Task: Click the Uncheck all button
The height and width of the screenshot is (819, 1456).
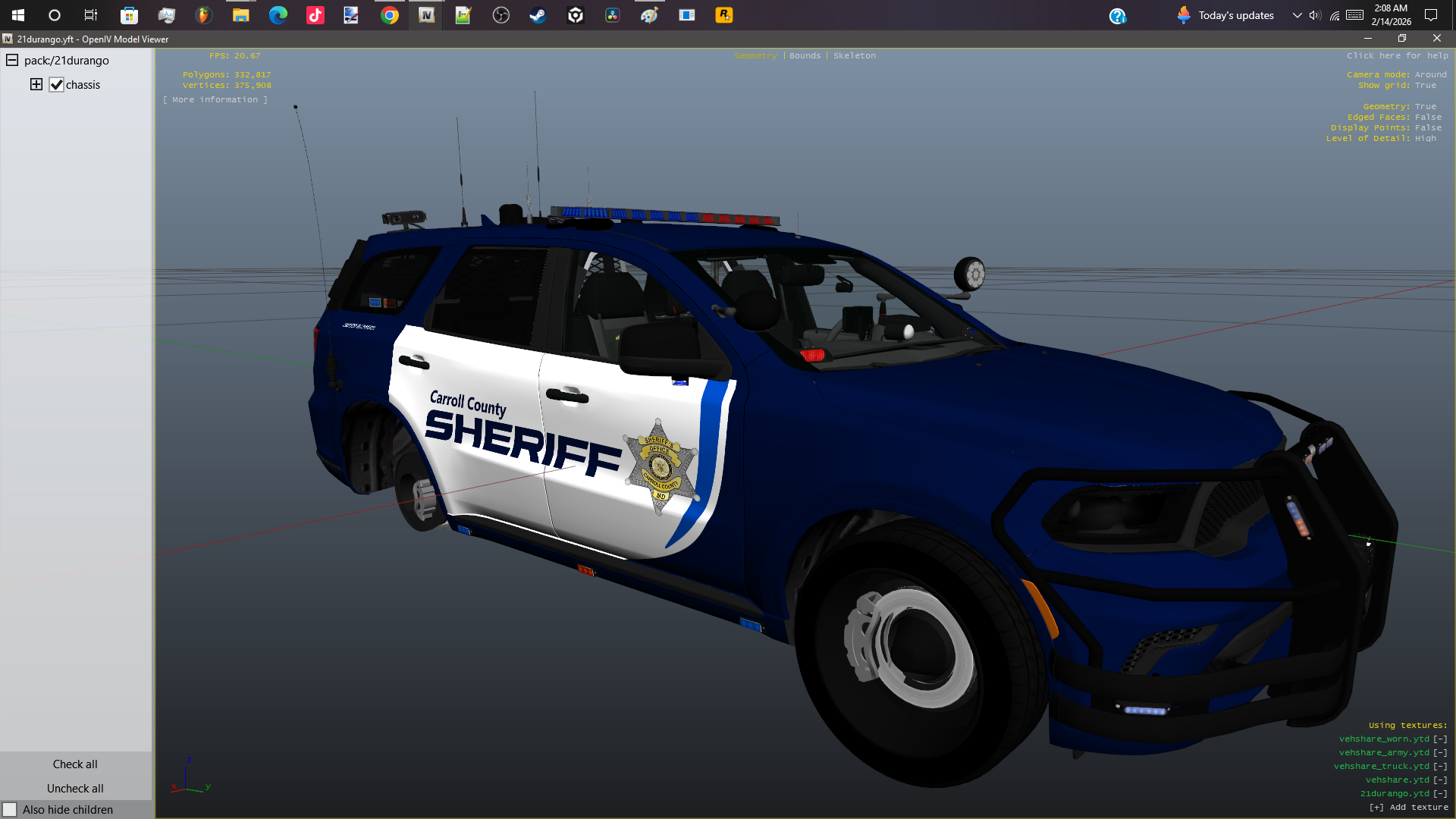Action: tap(75, 789)
